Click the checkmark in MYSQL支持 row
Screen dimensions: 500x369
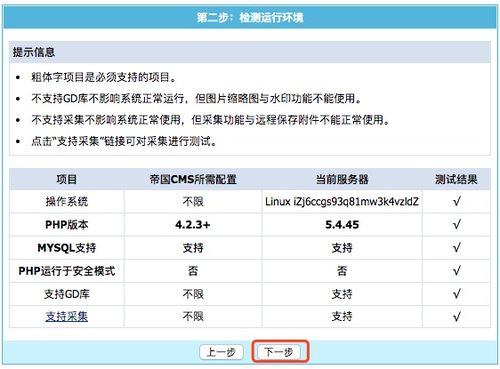pos(457,248)
